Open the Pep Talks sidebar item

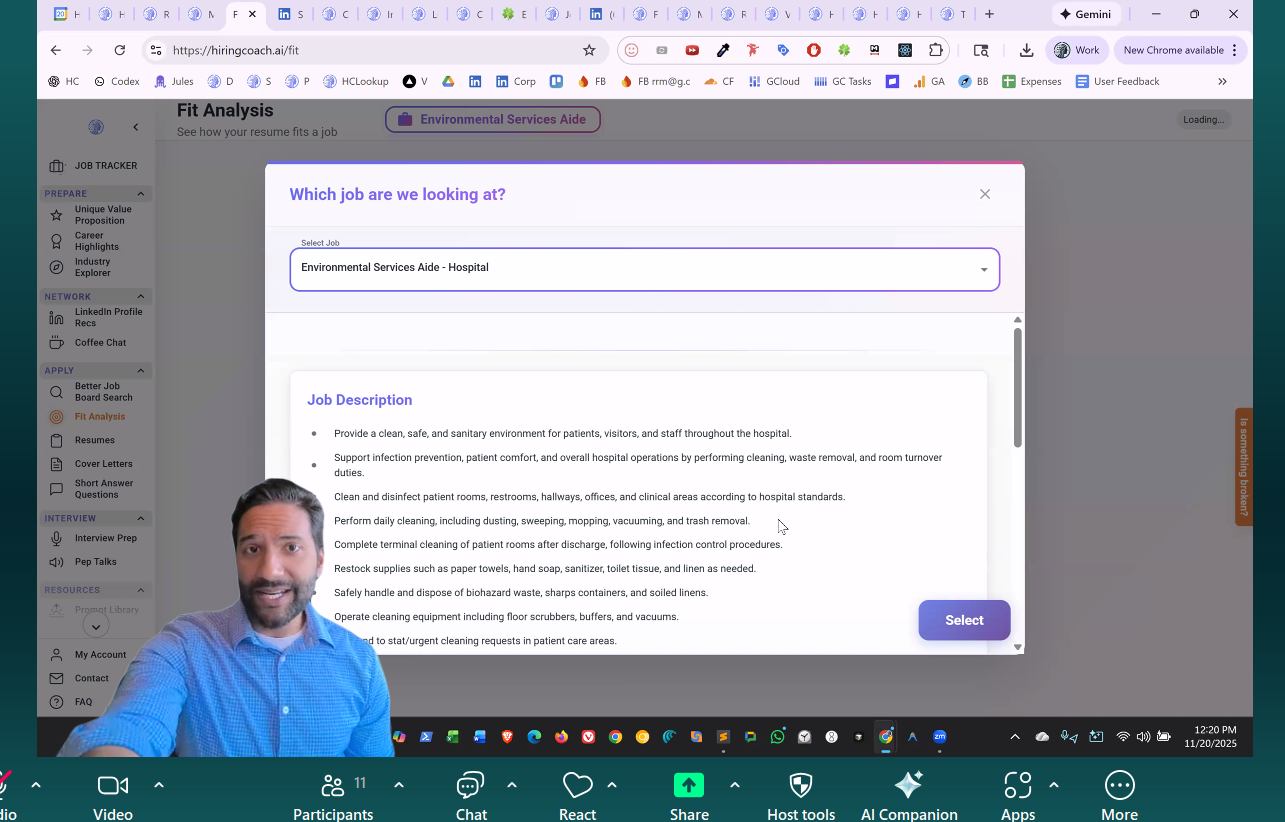pos(95,562)
